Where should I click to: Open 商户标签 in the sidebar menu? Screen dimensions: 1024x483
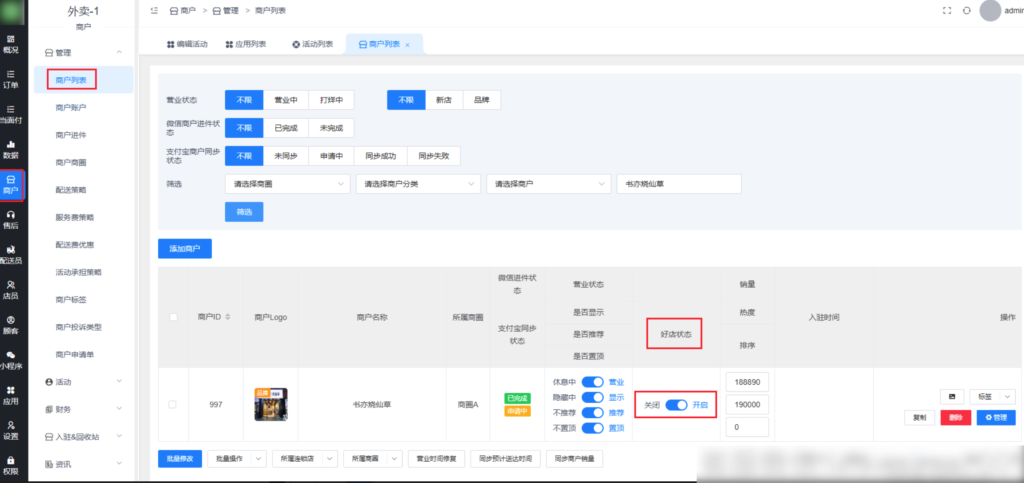71,300
